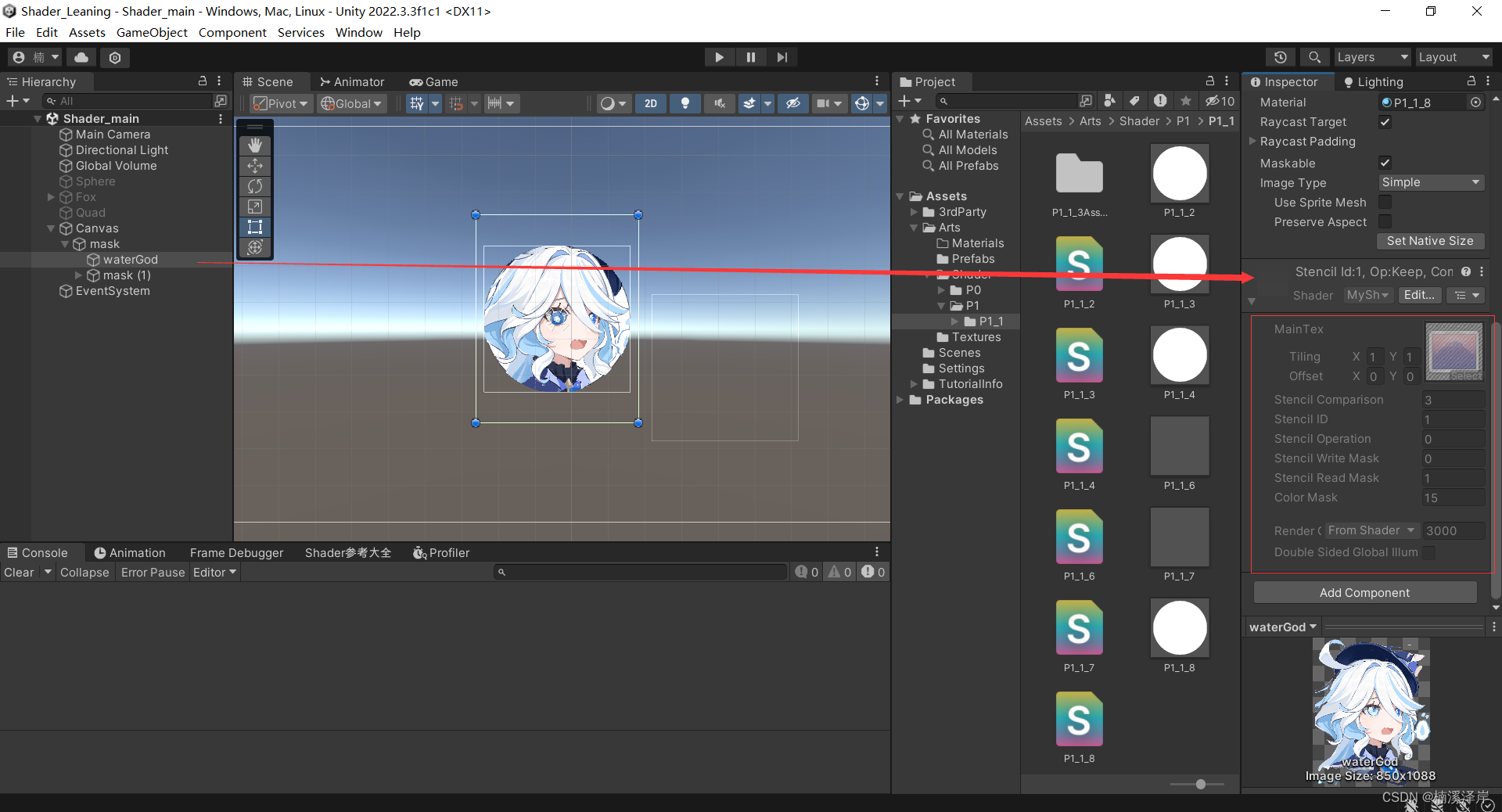Screen dimensions: 1502x812
Task: Open the MySh shader selection dropdown
Action: (x=1367, y=295)
